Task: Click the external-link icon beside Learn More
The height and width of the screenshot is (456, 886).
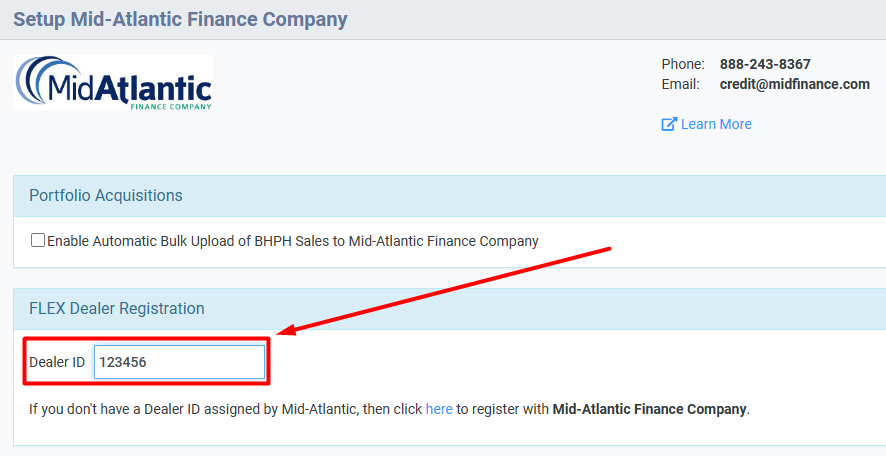Action: tap(669, 124)
